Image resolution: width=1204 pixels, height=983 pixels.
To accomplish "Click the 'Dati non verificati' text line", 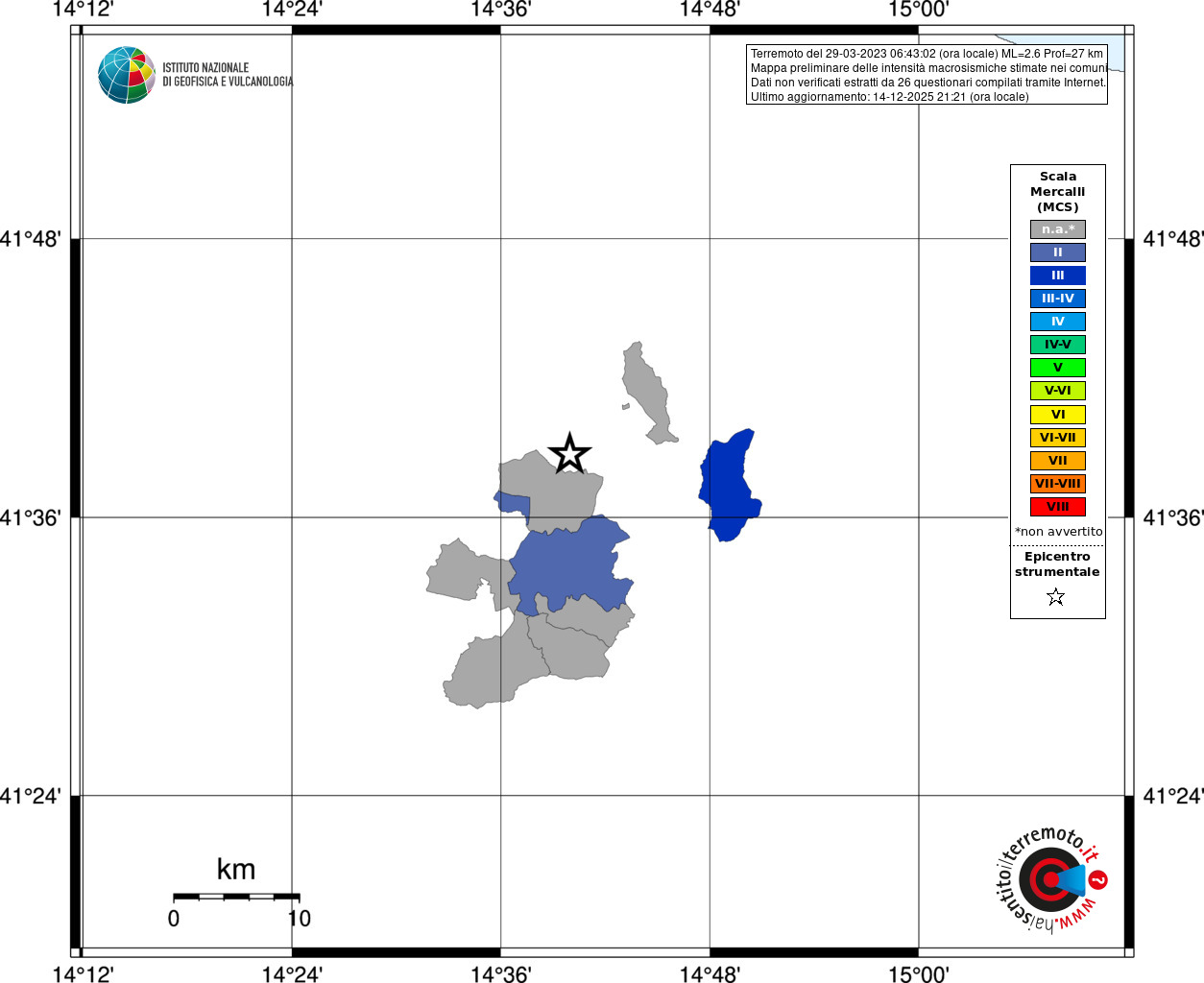I will [x=927, y=83].
